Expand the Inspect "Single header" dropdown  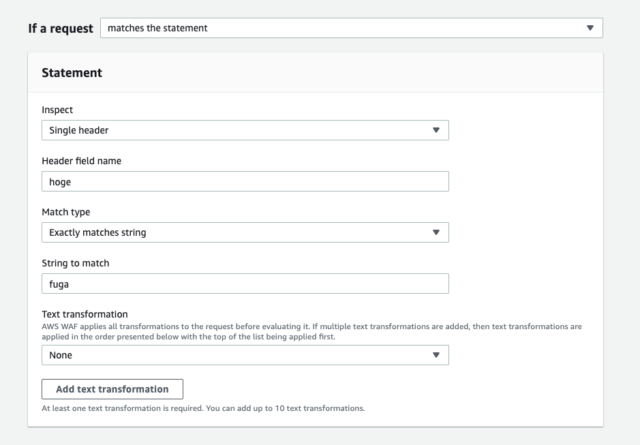tap(245, 130)
